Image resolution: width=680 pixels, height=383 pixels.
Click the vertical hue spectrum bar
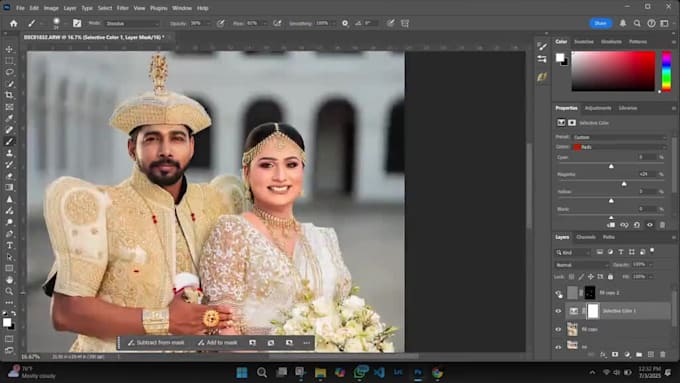pyautogui.click(x=667, y=71)
